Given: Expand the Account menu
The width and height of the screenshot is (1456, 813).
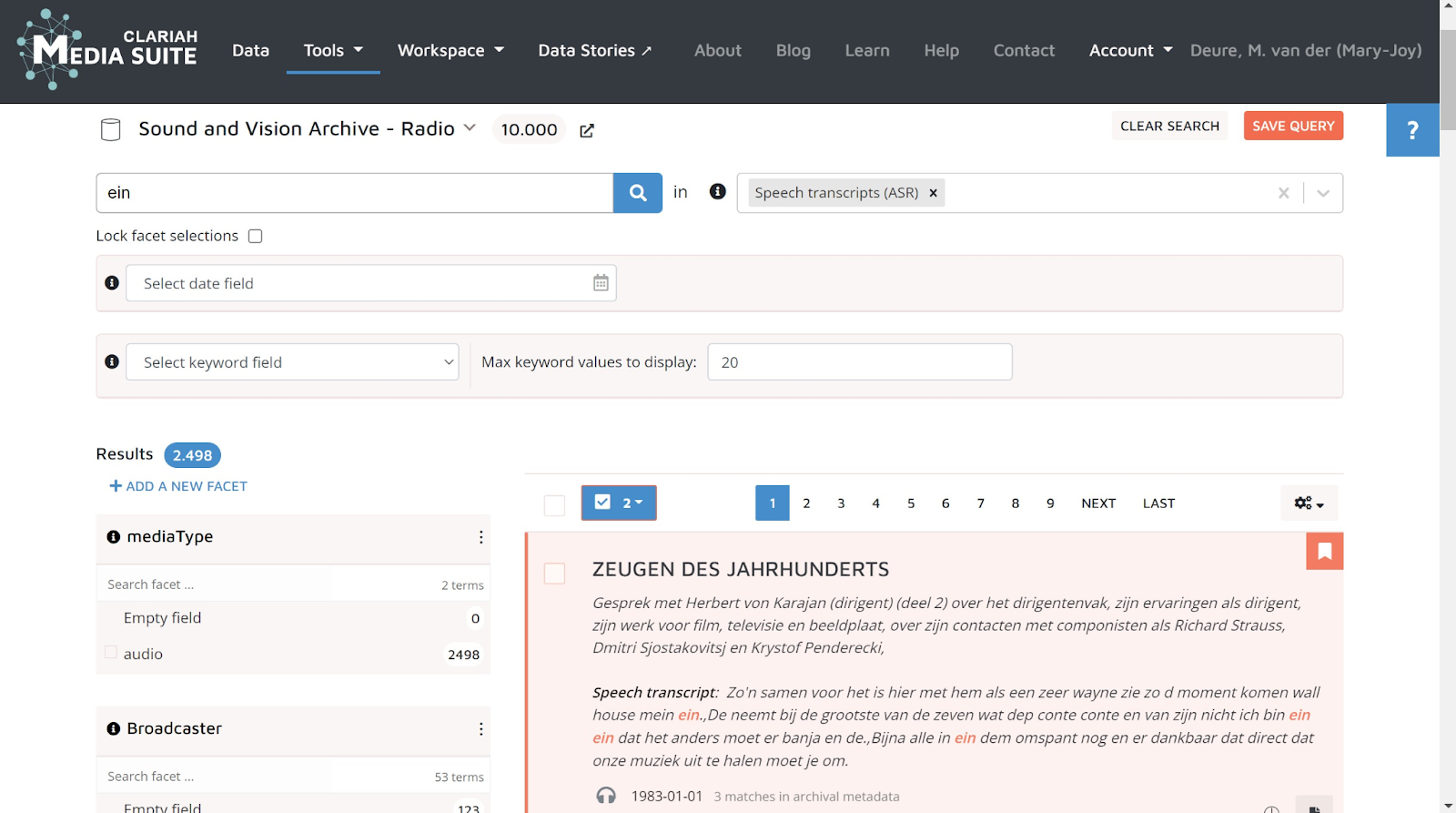Looking at the screenshot, I should tap(1131, 50).
